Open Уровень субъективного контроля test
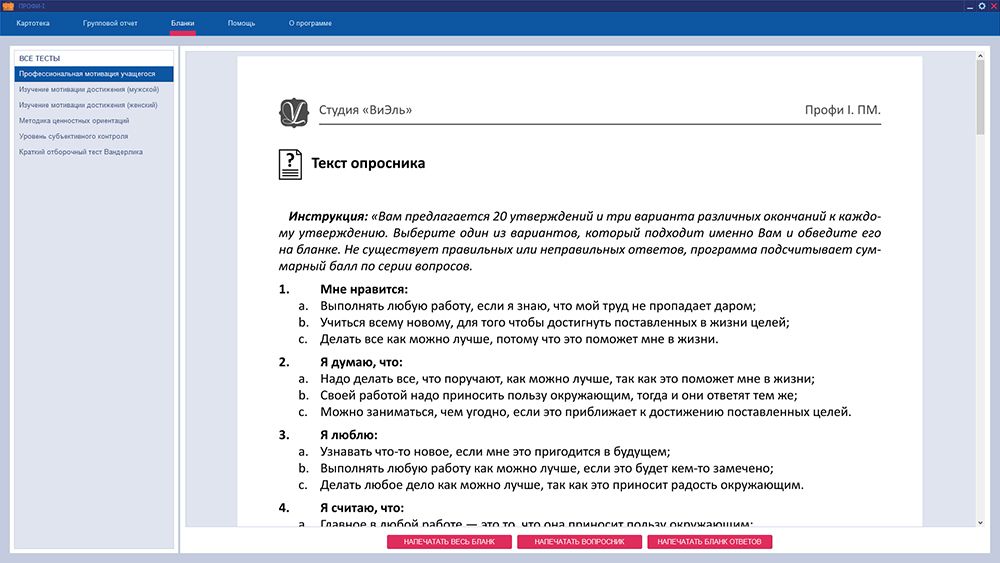The width and height of the screenshot is (1000, 563). [x=73, y=136]
